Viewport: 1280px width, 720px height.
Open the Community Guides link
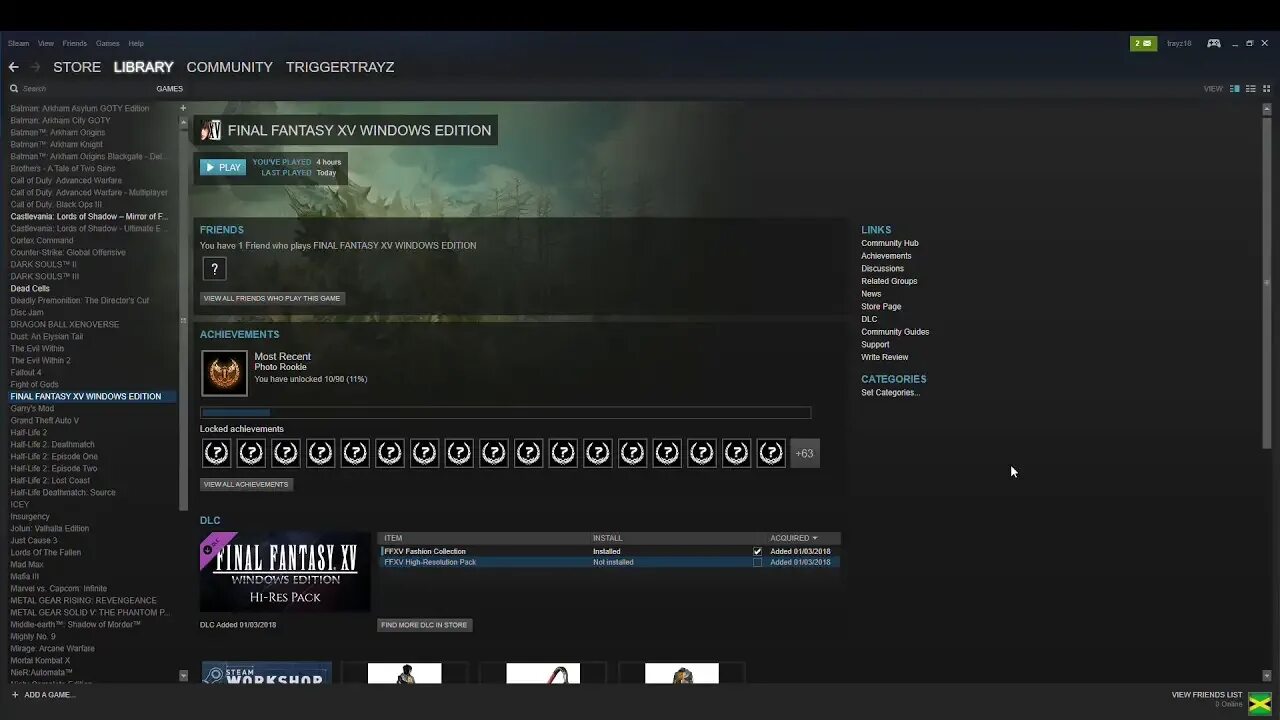(895, 332)
